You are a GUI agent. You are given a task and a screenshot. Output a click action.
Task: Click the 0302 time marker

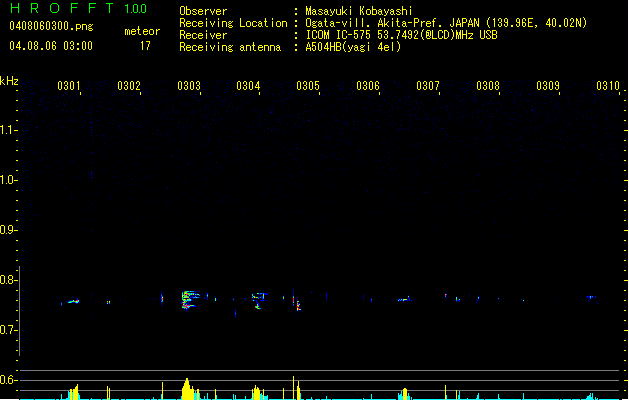[x=129, y=86]
